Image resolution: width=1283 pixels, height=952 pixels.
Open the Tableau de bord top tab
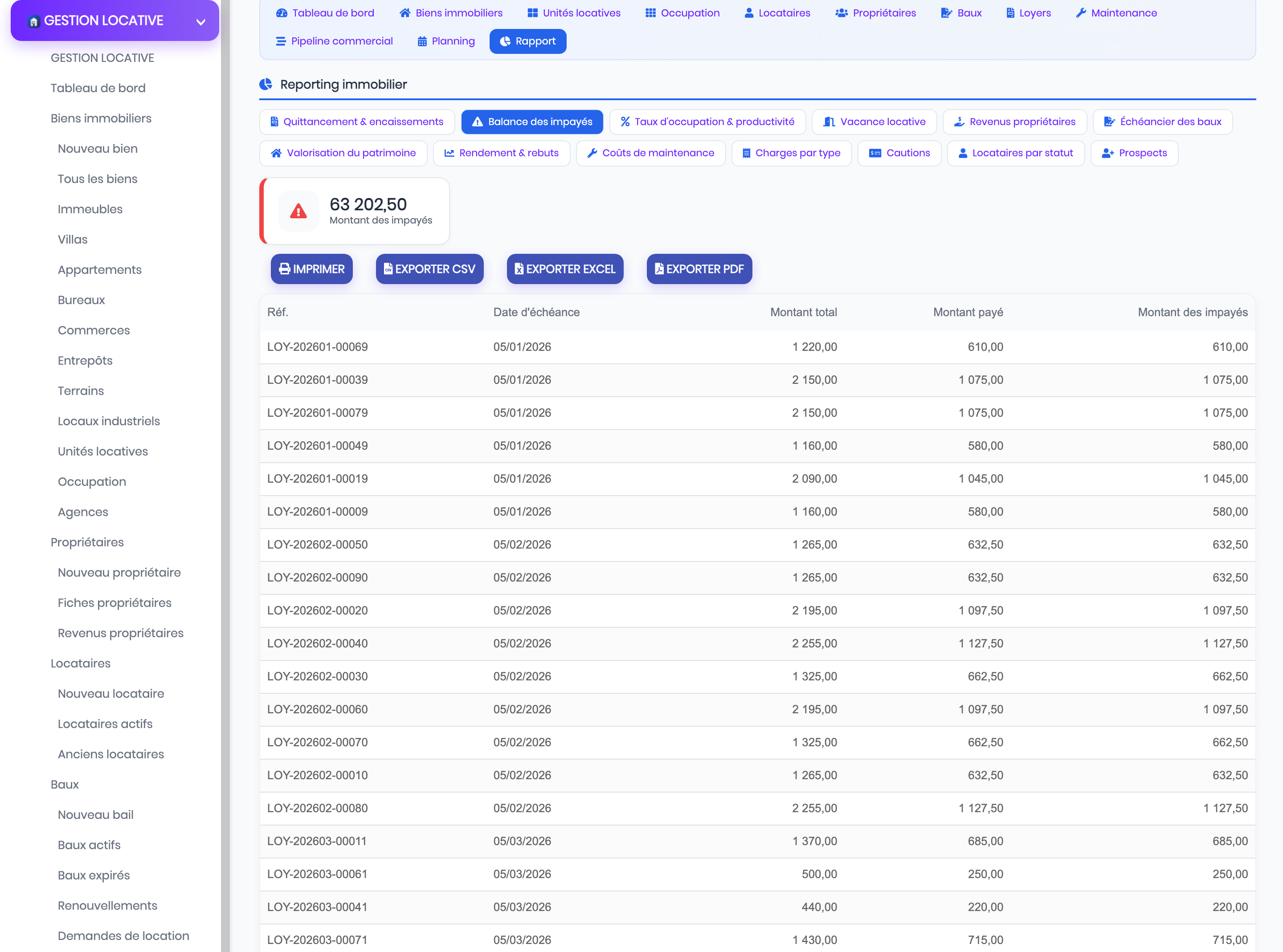click(x=325, y=12)
